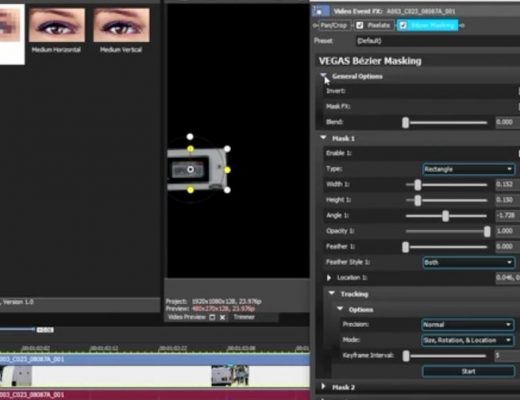Click the Feather 1 slider handle

click(405, 247)
